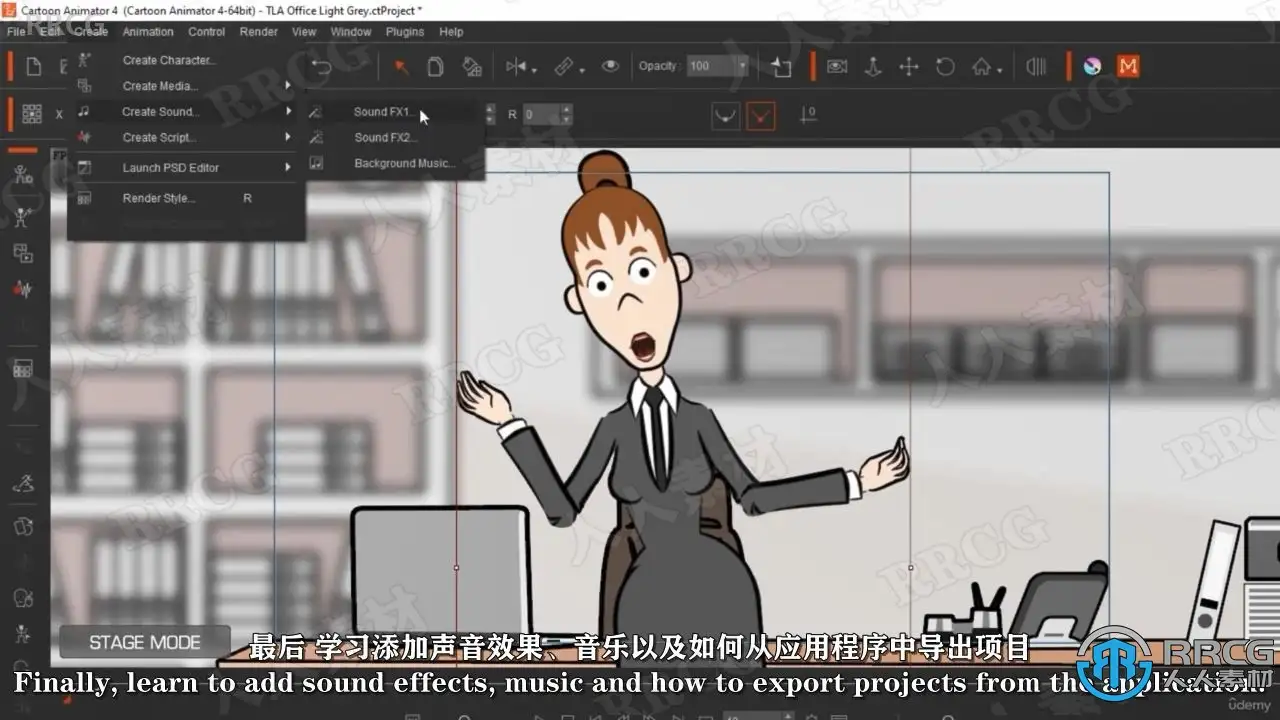This screenshot has height=720, width=1280.
Task: Open the Help menu
Action: pyautogui.click(x=451, y=32)
